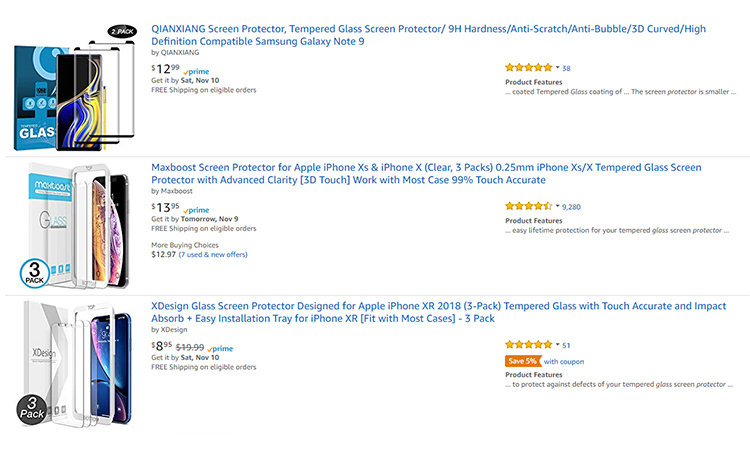Viewport: 750px width, 450px height.
Task: Expand the rating dropdown arrow for QIANXIANG
Action: (557, 67)
